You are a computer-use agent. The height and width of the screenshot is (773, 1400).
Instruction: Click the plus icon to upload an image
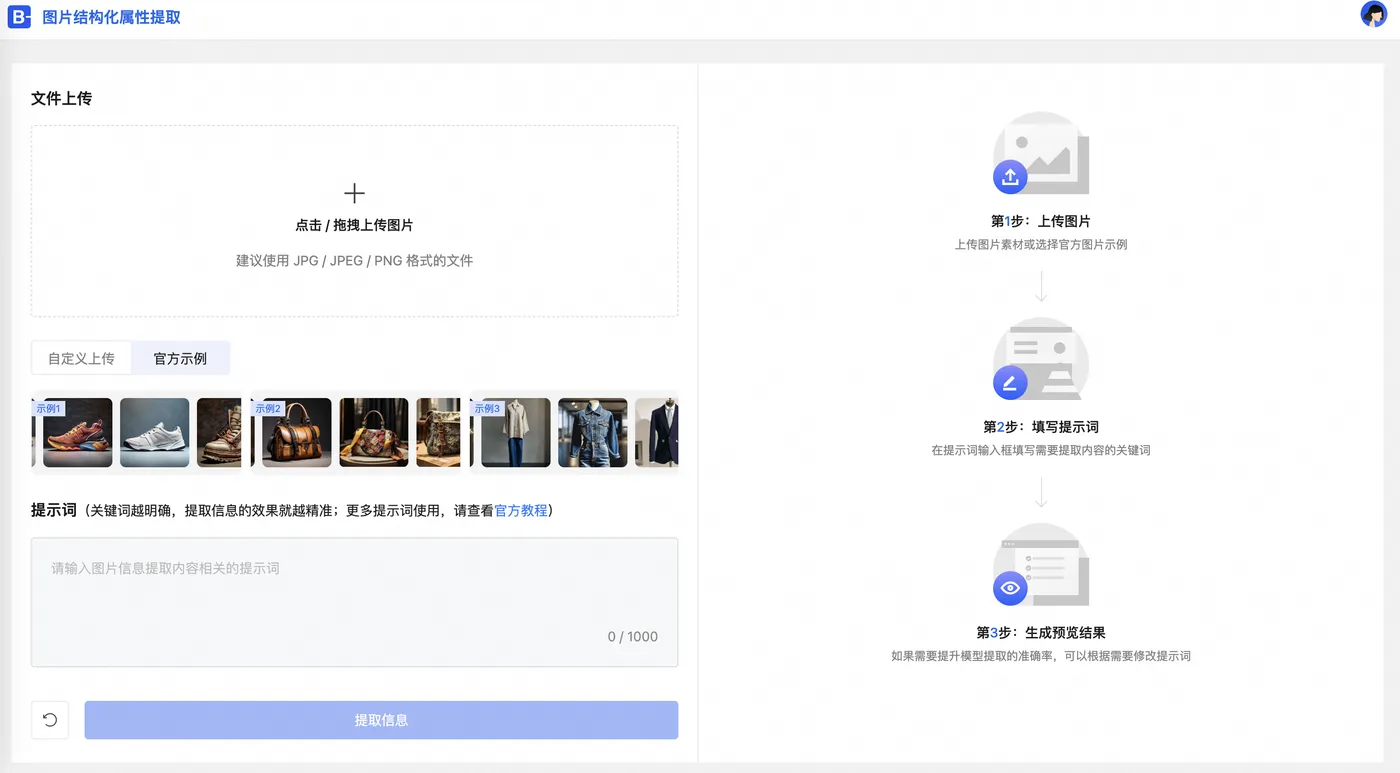coord(354,193)
